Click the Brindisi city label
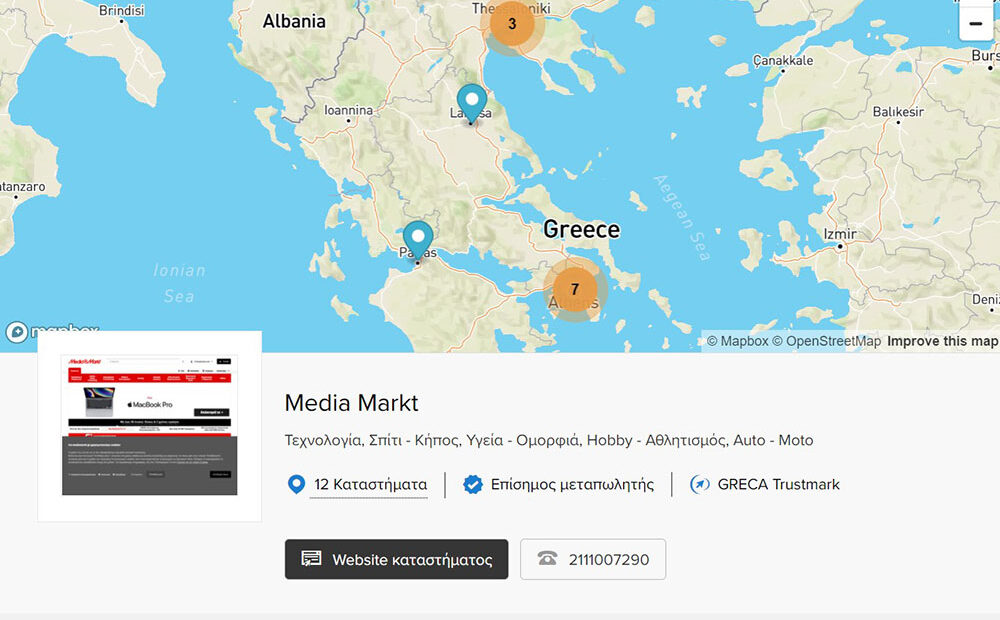The image size is (1000, 620). point(121,10)
